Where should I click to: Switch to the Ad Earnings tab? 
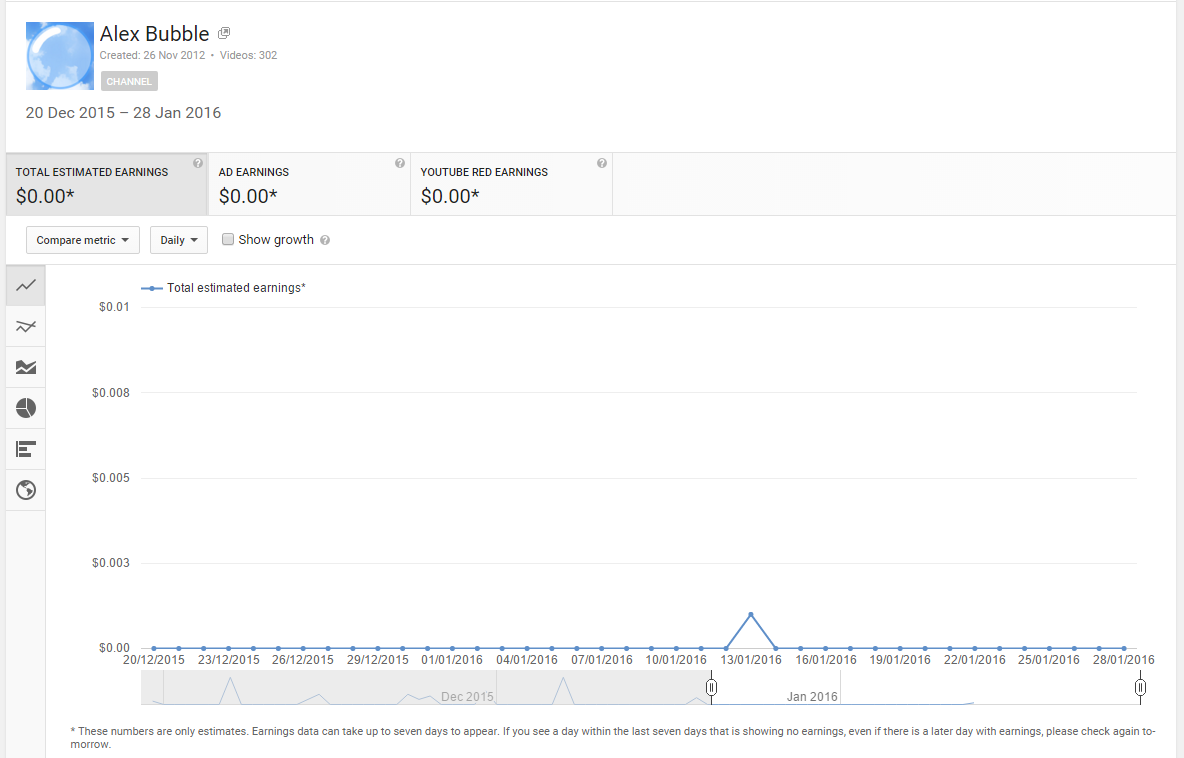coord(308,185)
